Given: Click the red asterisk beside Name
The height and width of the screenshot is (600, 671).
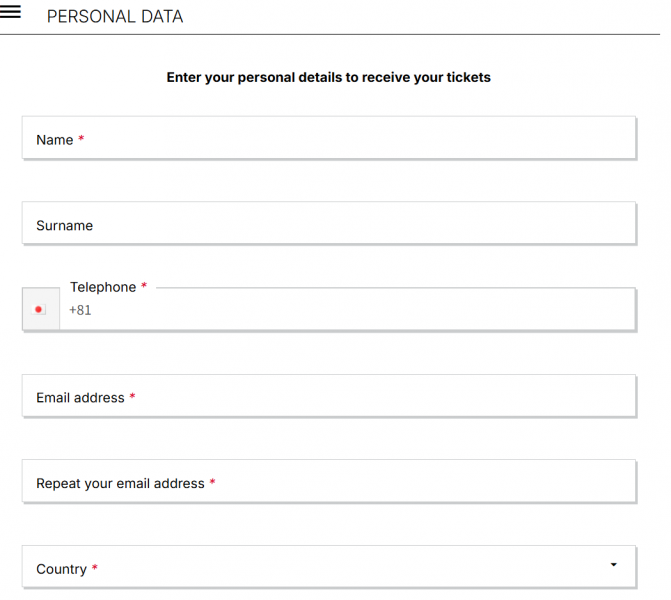Looking at the screenshot, I should click(x=81, y=140).
